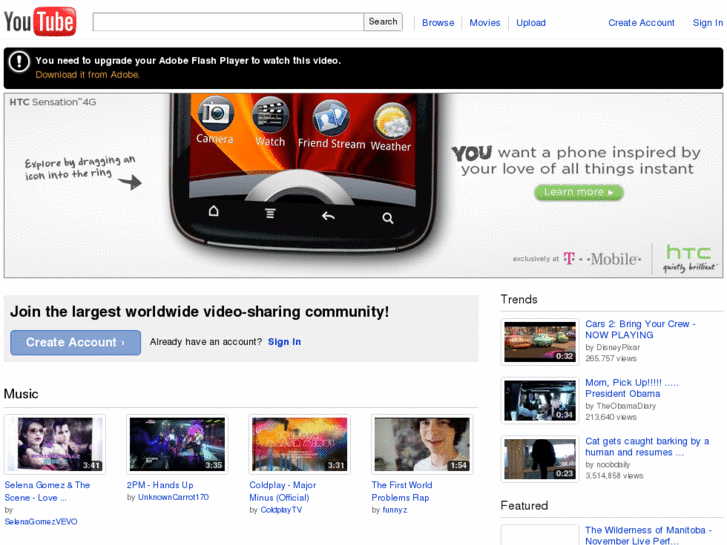Click the phone's unlock ring graphic
This screenshot has width=727, height=545.
(x=300, y=186)
